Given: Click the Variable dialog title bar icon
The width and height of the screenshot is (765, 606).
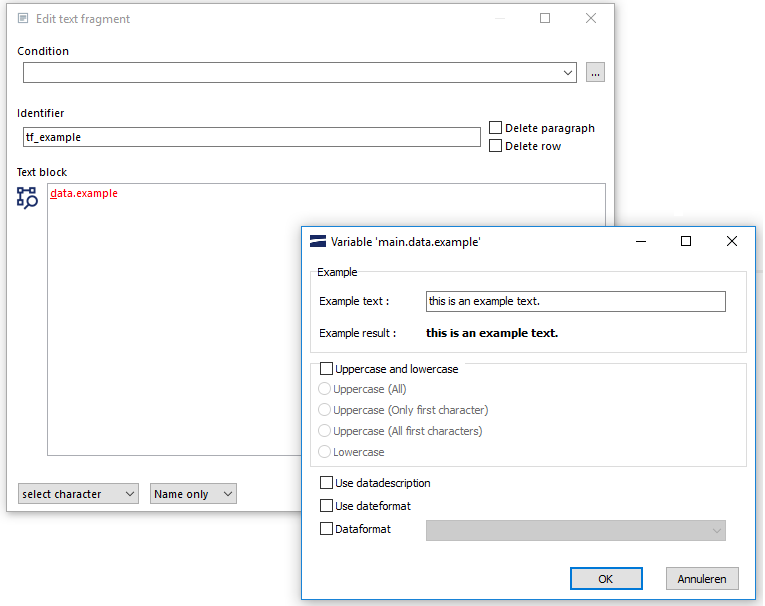Looking at the screenshot, I should click(318, 242).
